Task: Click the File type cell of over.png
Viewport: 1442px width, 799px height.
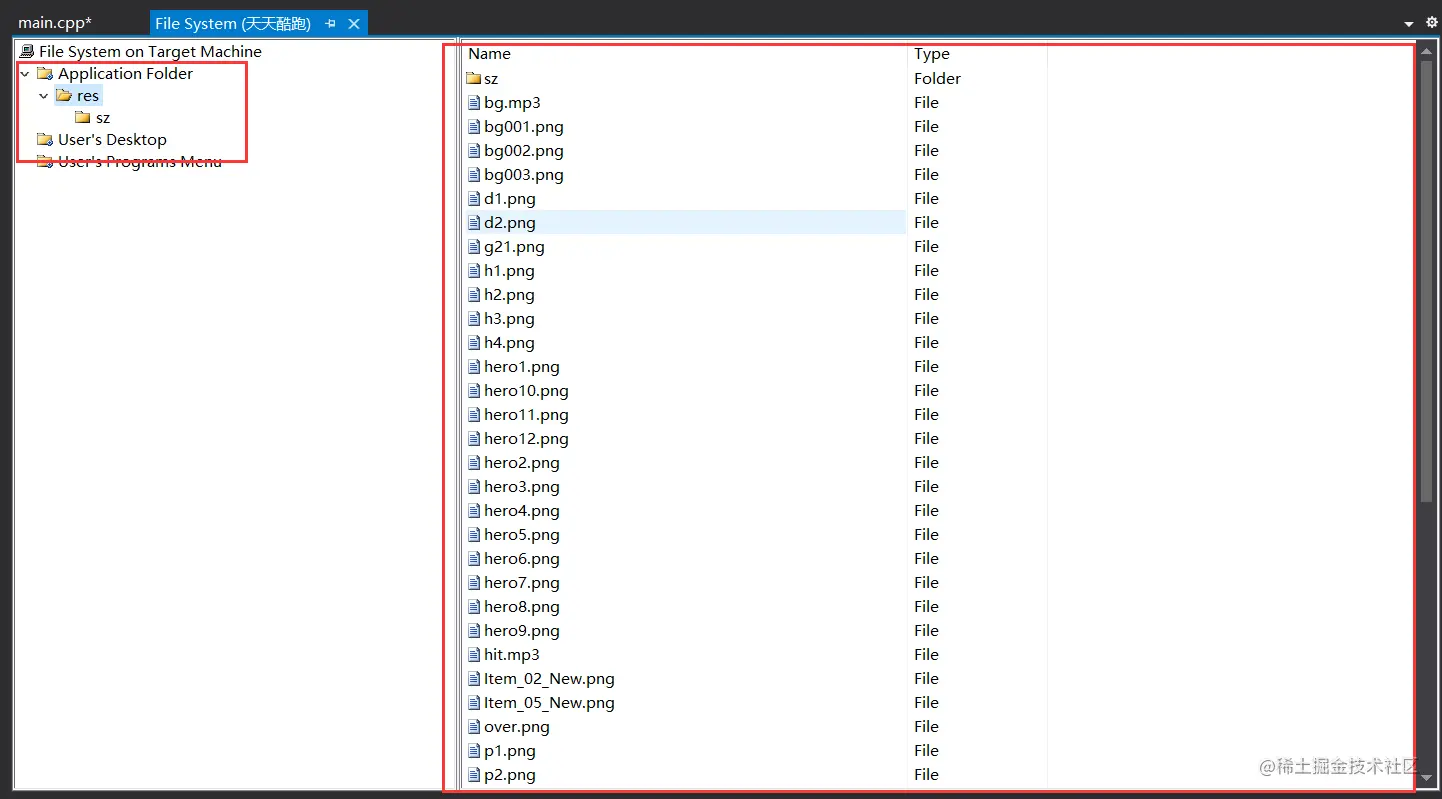Action: coord(926,726)
